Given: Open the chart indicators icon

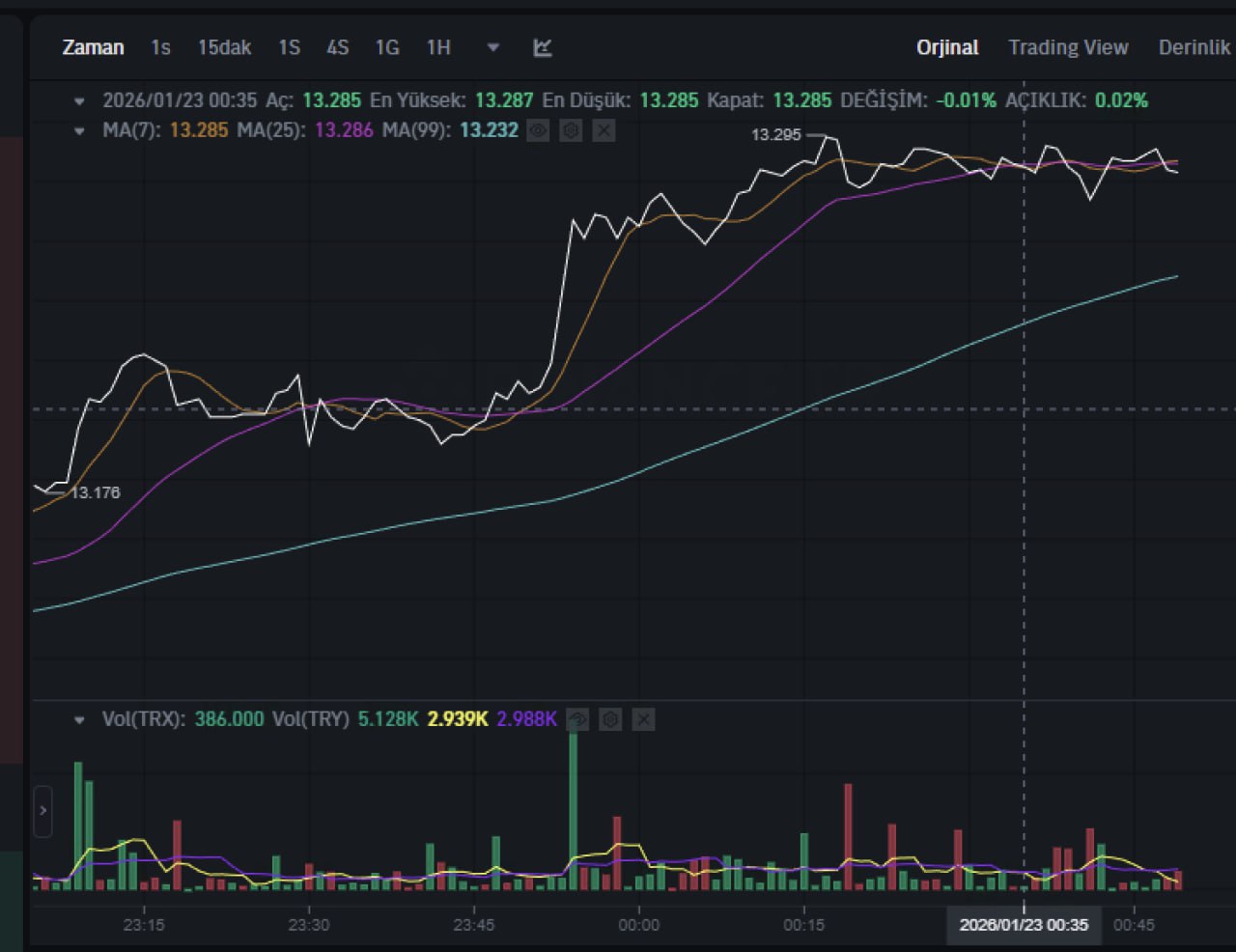Looking at the screenshot, I should (543, 47).
